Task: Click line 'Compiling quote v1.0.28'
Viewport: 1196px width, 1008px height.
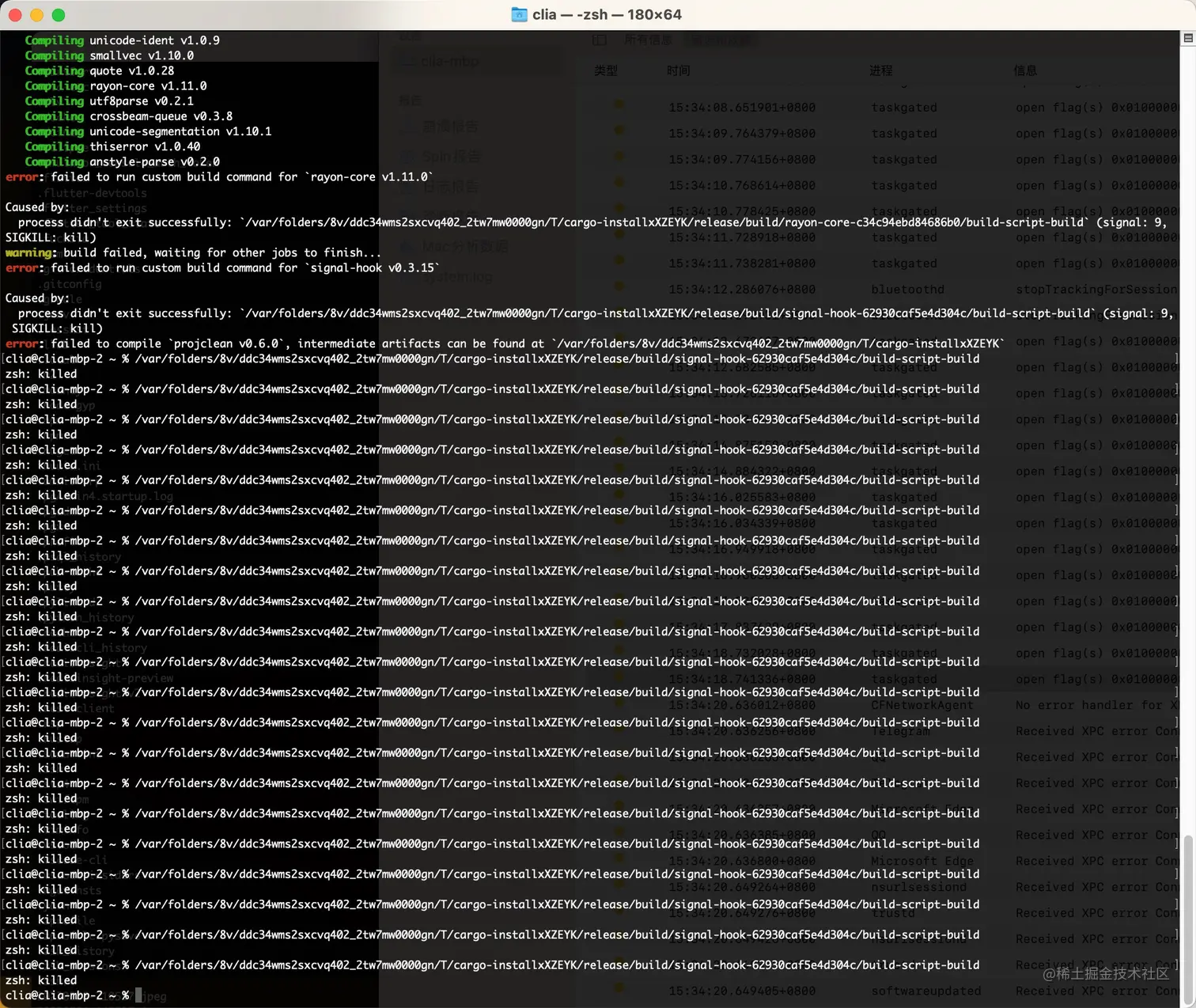Action: tap(100, 70)
